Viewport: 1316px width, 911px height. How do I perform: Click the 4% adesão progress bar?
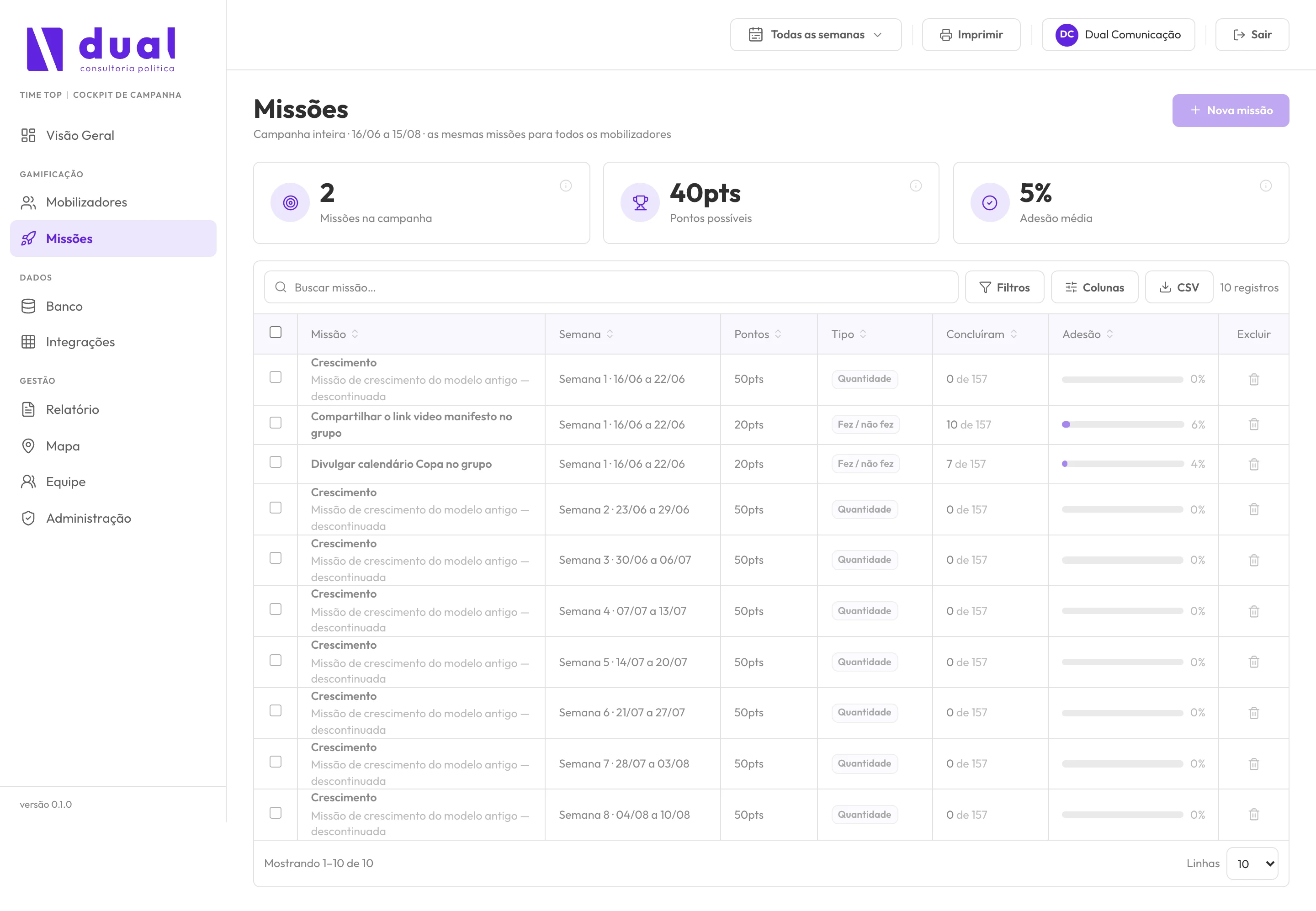(1122, 464)
